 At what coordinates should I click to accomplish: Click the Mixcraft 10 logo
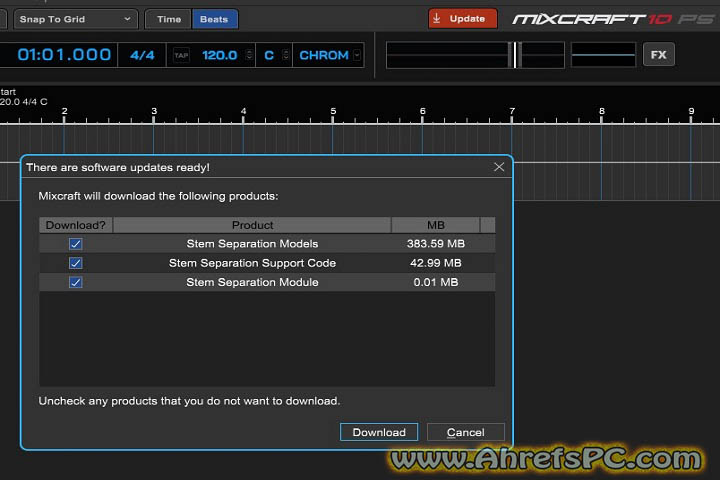click(x=613, y=19)
